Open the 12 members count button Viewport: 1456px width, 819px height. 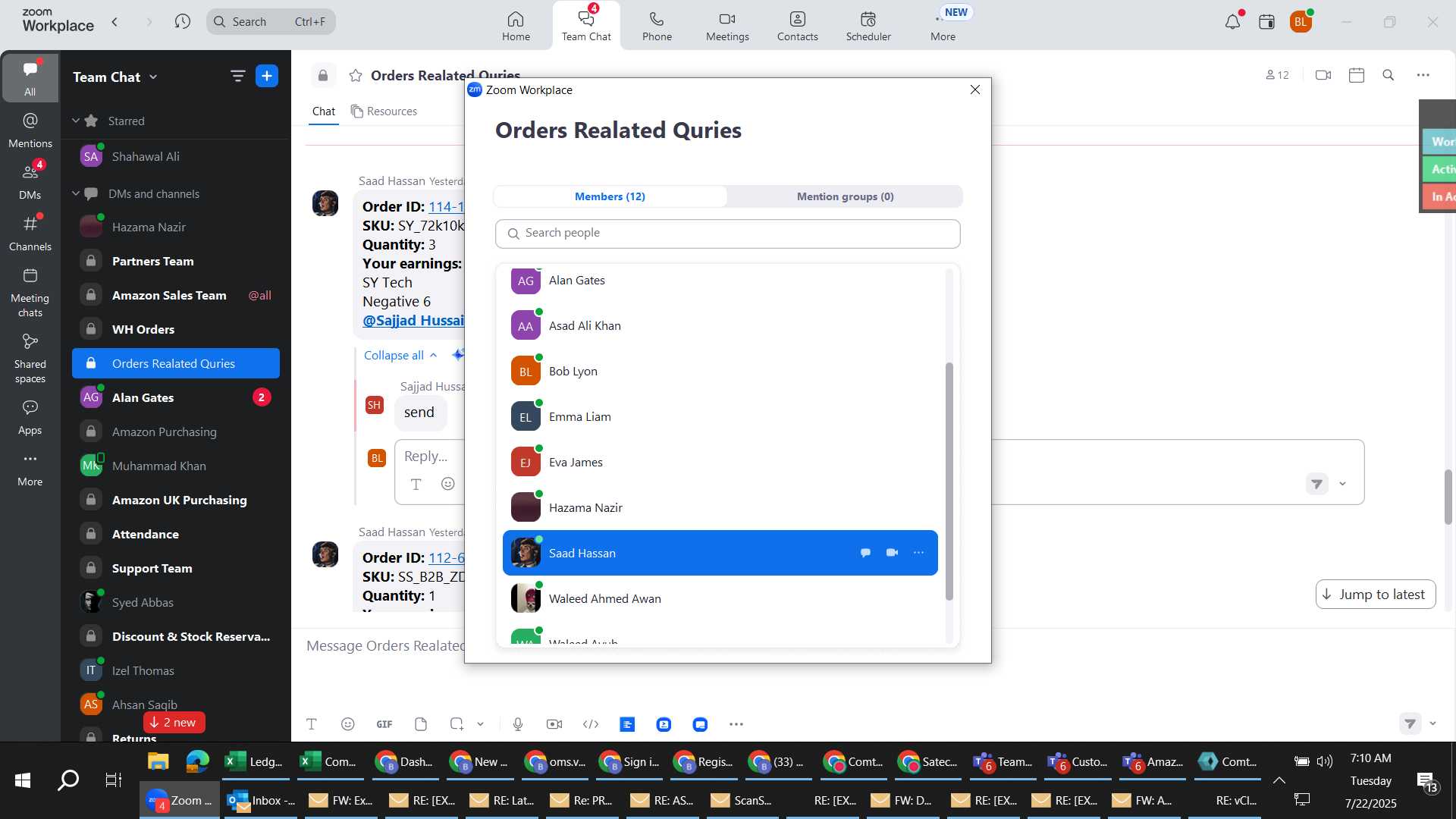(x=1277, y=75)
